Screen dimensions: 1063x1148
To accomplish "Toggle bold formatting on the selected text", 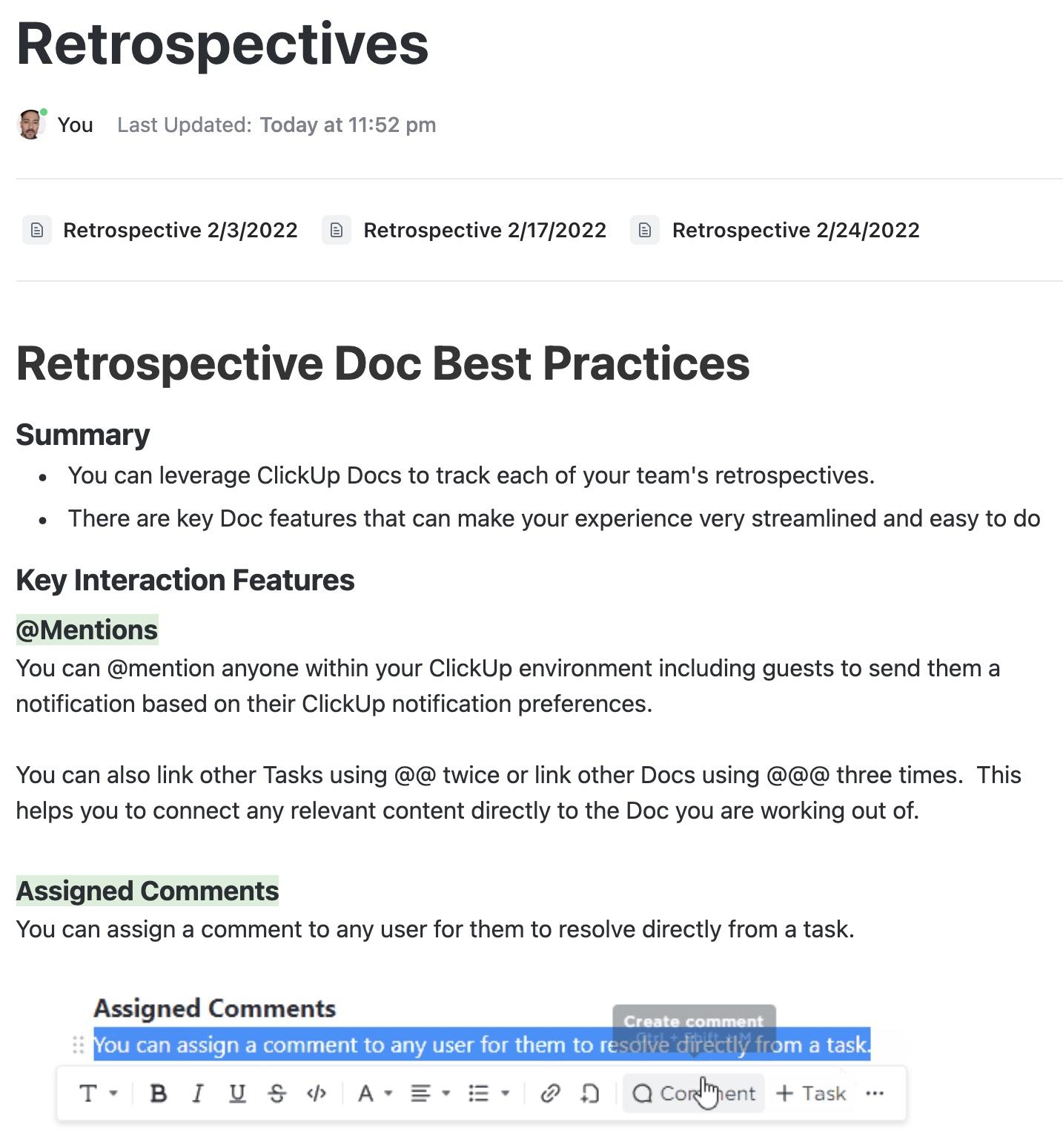I will 159,1092.
